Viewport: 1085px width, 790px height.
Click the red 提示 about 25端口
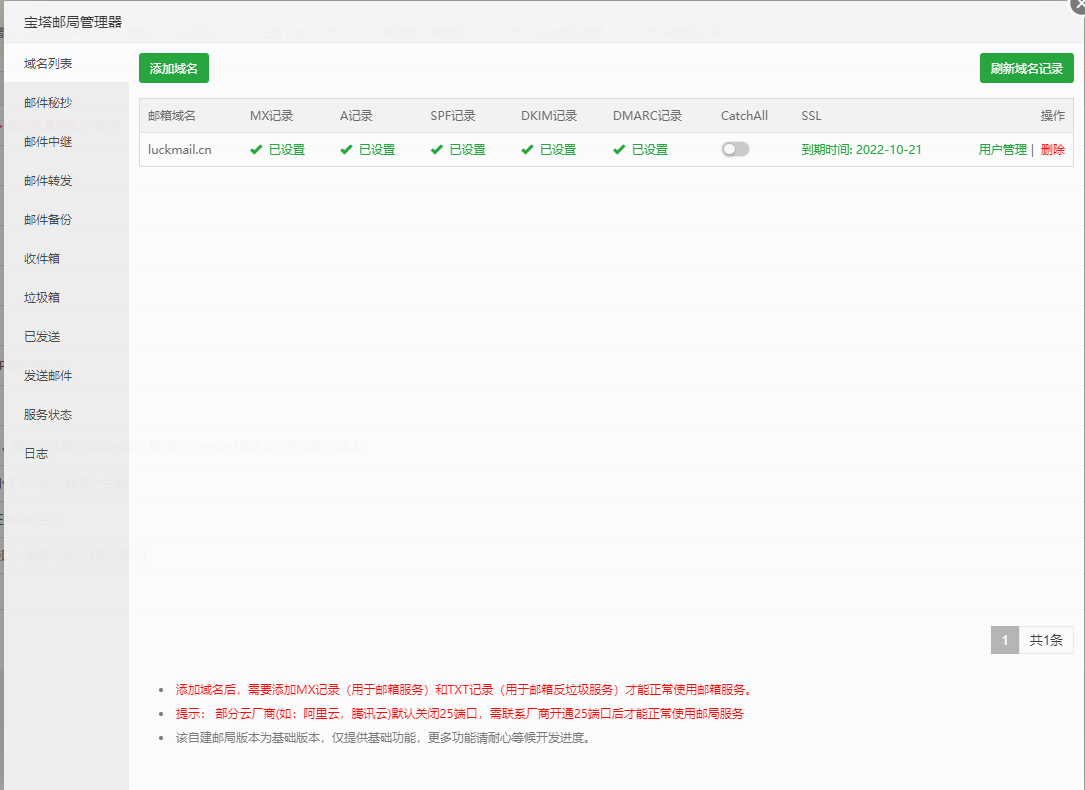coord(459,714)
